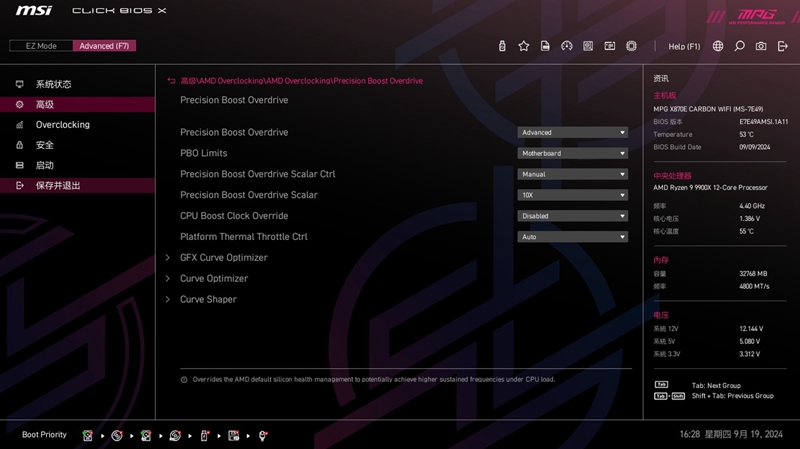Image resolution: width=800 pixels, height=449 pixels.
Task: Click the performance gauge icon
Action: (566, 46)
